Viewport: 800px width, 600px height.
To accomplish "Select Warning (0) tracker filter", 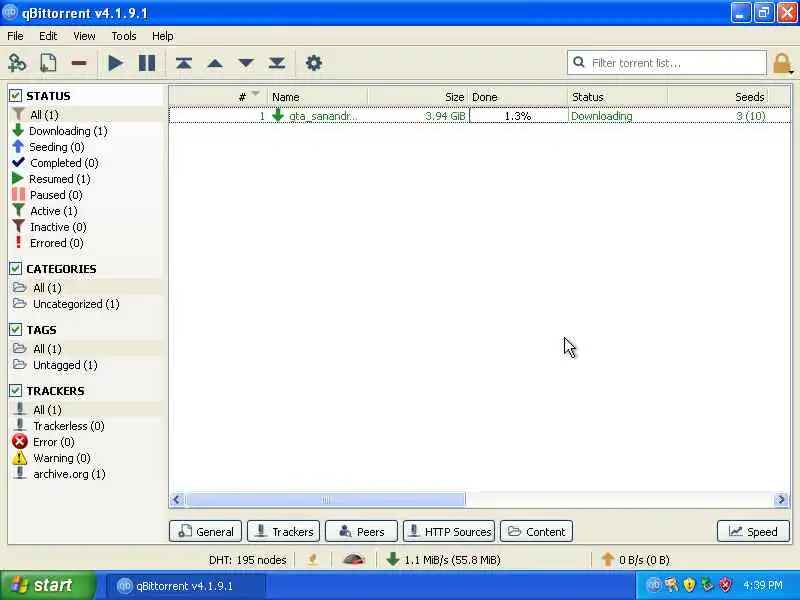I will click(x=52, y=458).
